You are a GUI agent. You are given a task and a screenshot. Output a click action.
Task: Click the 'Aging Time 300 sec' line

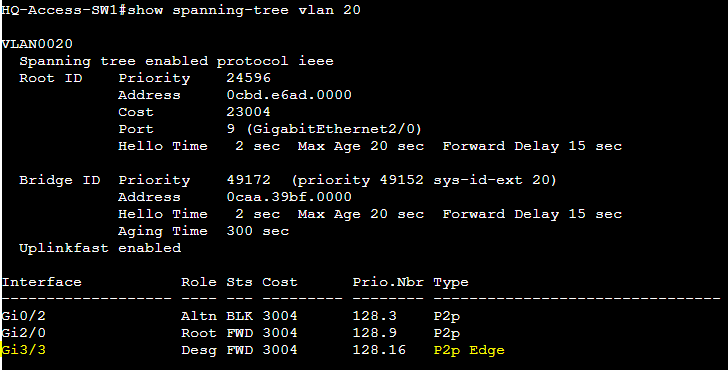[x=203, y=231]
